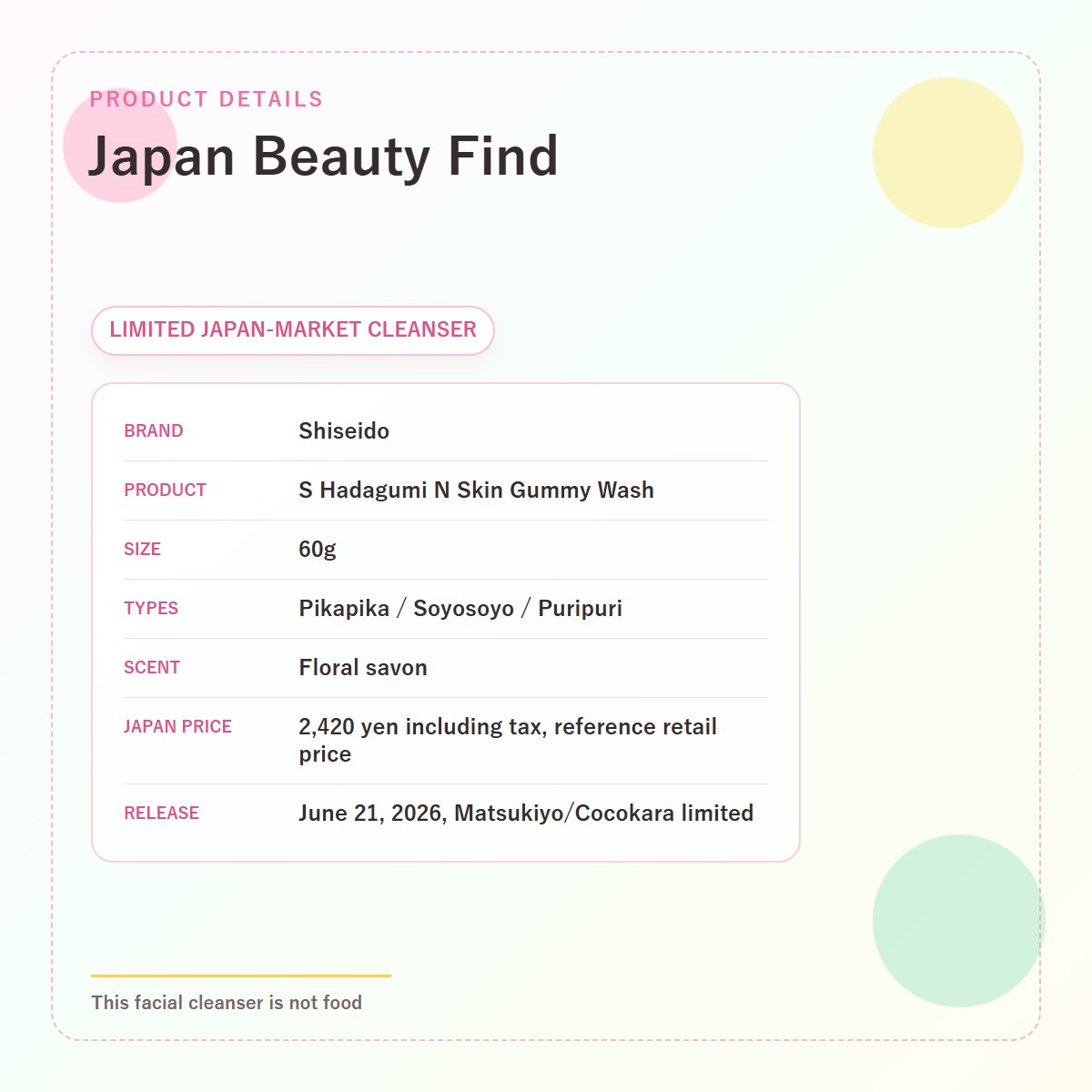Click the 'TYPES' row label
The height and width of the screenshot is (1092, 1092).
[151, 609]
